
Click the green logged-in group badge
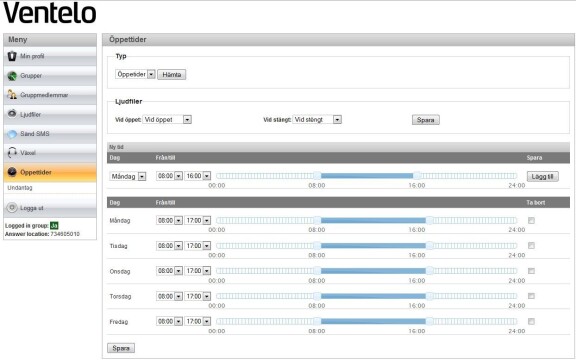click(54, 225)
